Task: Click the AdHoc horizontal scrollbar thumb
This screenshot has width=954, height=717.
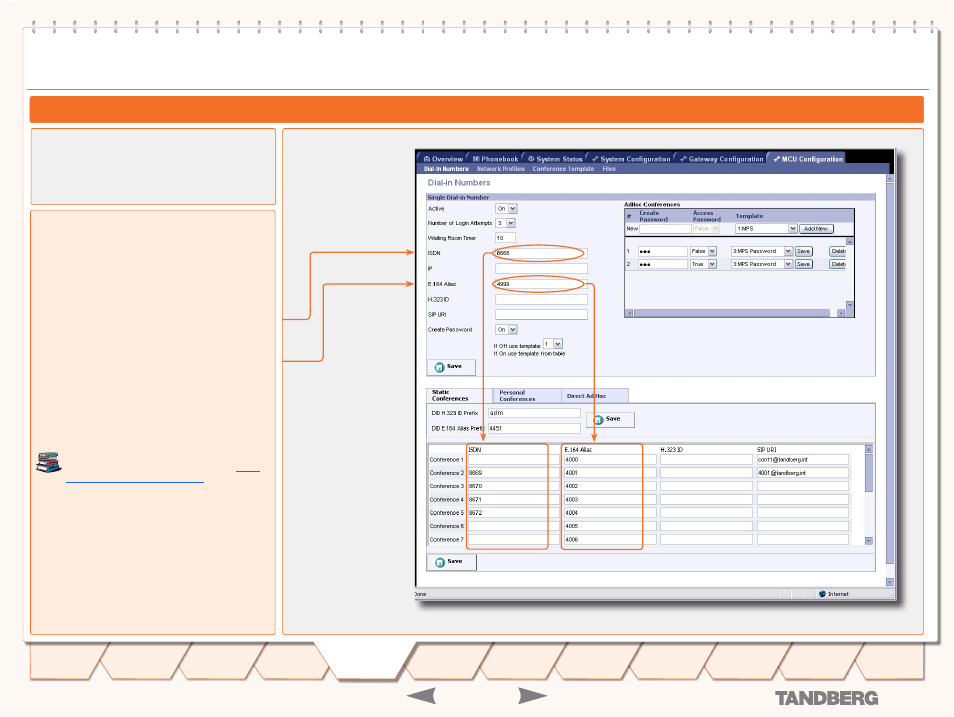Action: pyautogui.click(x=731, y=313)
